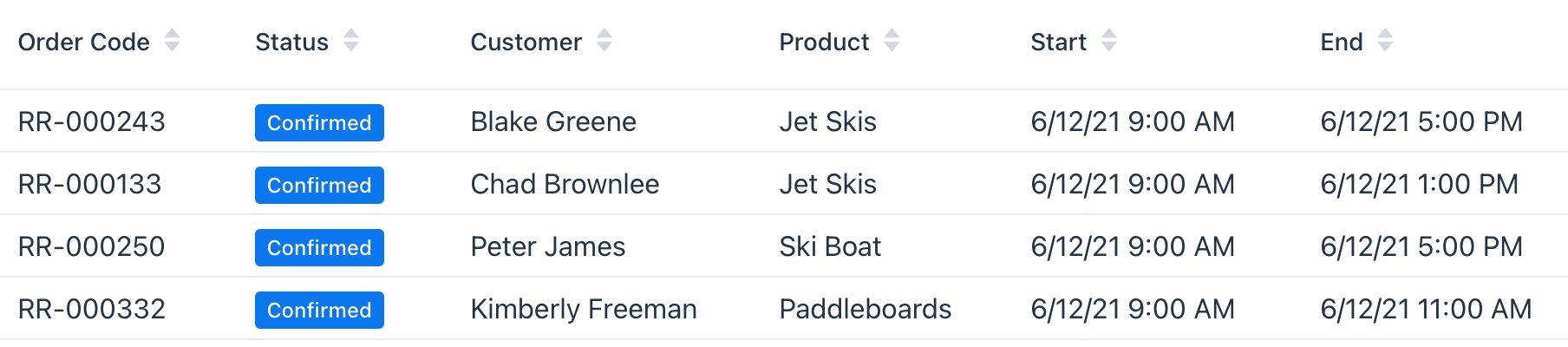Select customer Blake Greene
Image resolution: width=1568 pixels, height=347 pixels.
click(553, 122)
